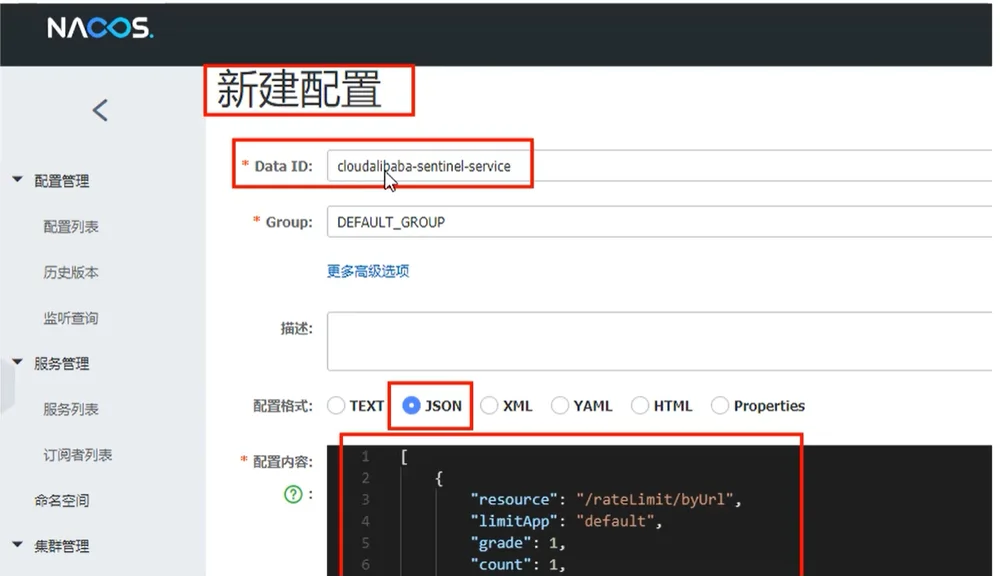Open 命名空间 in the sidebar
This screenshot has height=576, width=1000.
pos(62,501)
